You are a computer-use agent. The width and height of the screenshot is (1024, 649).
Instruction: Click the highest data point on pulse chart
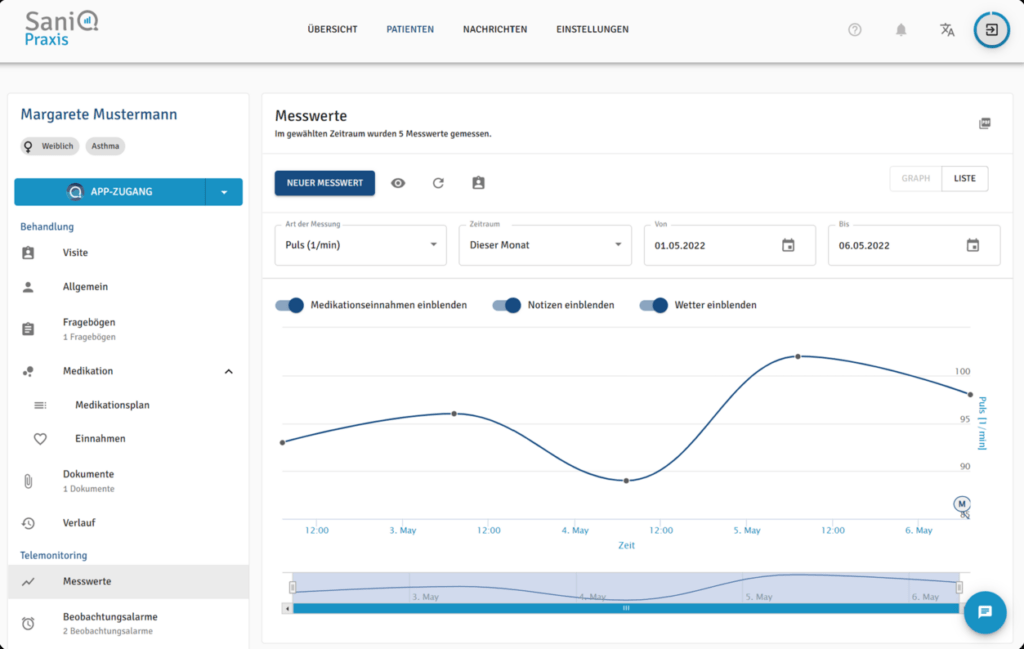click(798, 356)
